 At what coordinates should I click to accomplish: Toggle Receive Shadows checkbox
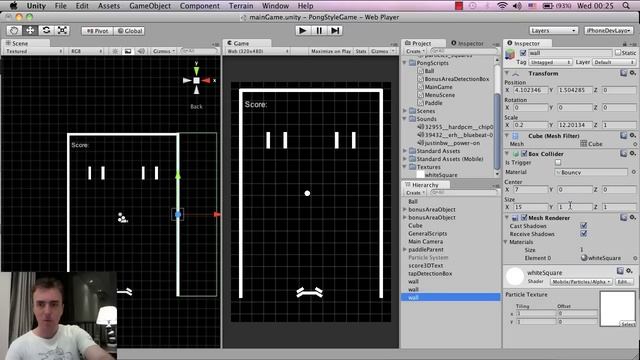click(x=584, y=234)
